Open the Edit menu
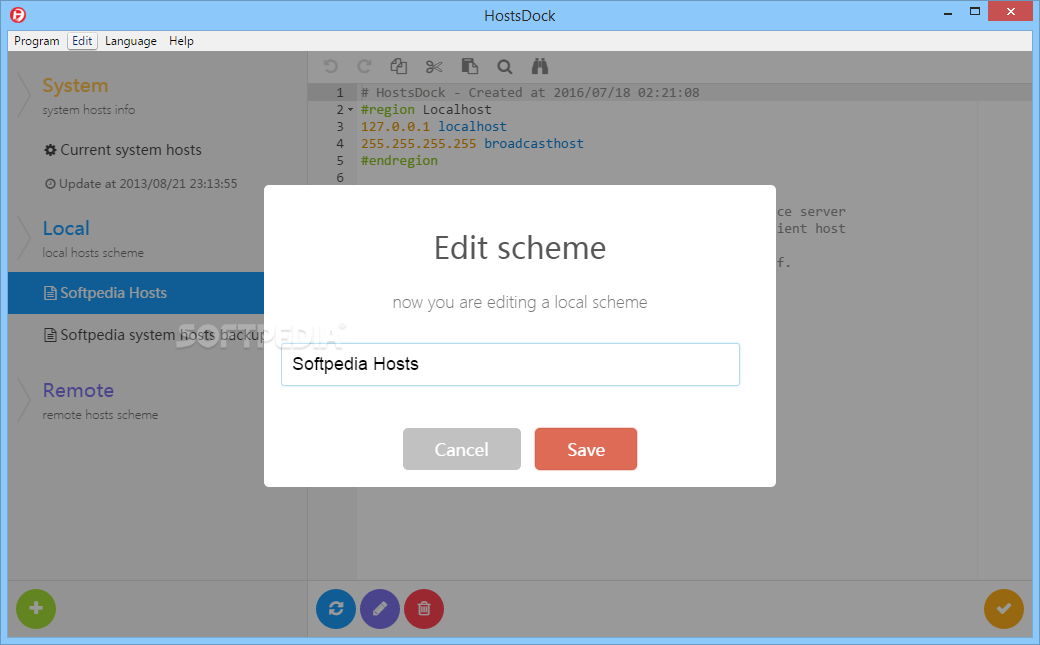The image size is (1040, 645). click(82, 41)
